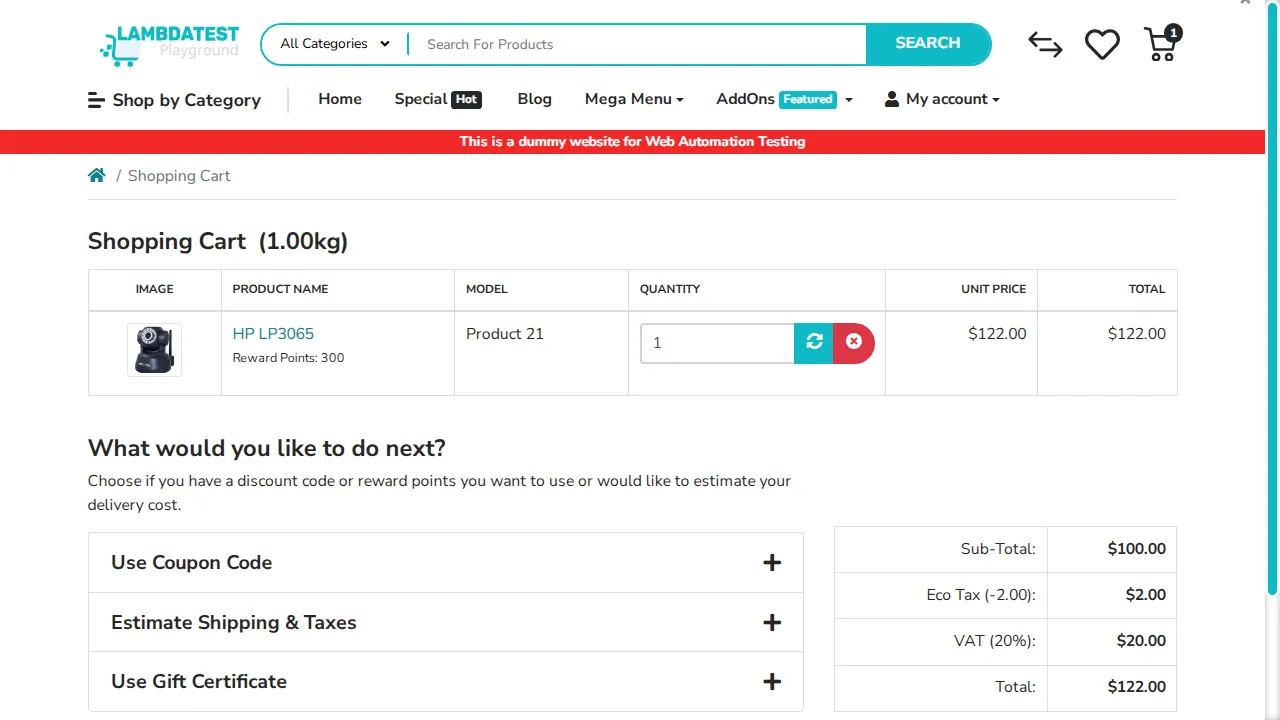
Task: Select the Sub-Total '$100.00' value
Action: [x=1137, y=549]
